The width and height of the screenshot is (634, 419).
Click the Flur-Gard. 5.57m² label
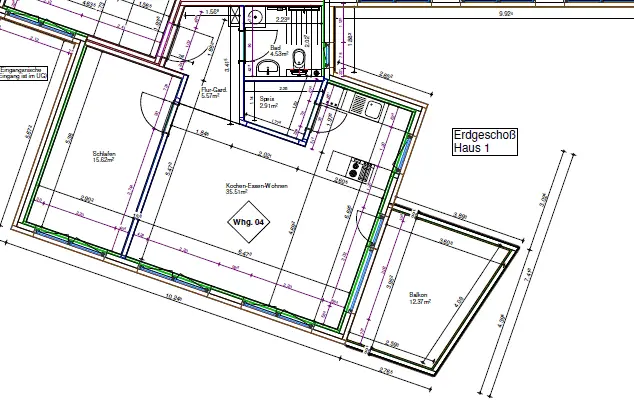210,94
